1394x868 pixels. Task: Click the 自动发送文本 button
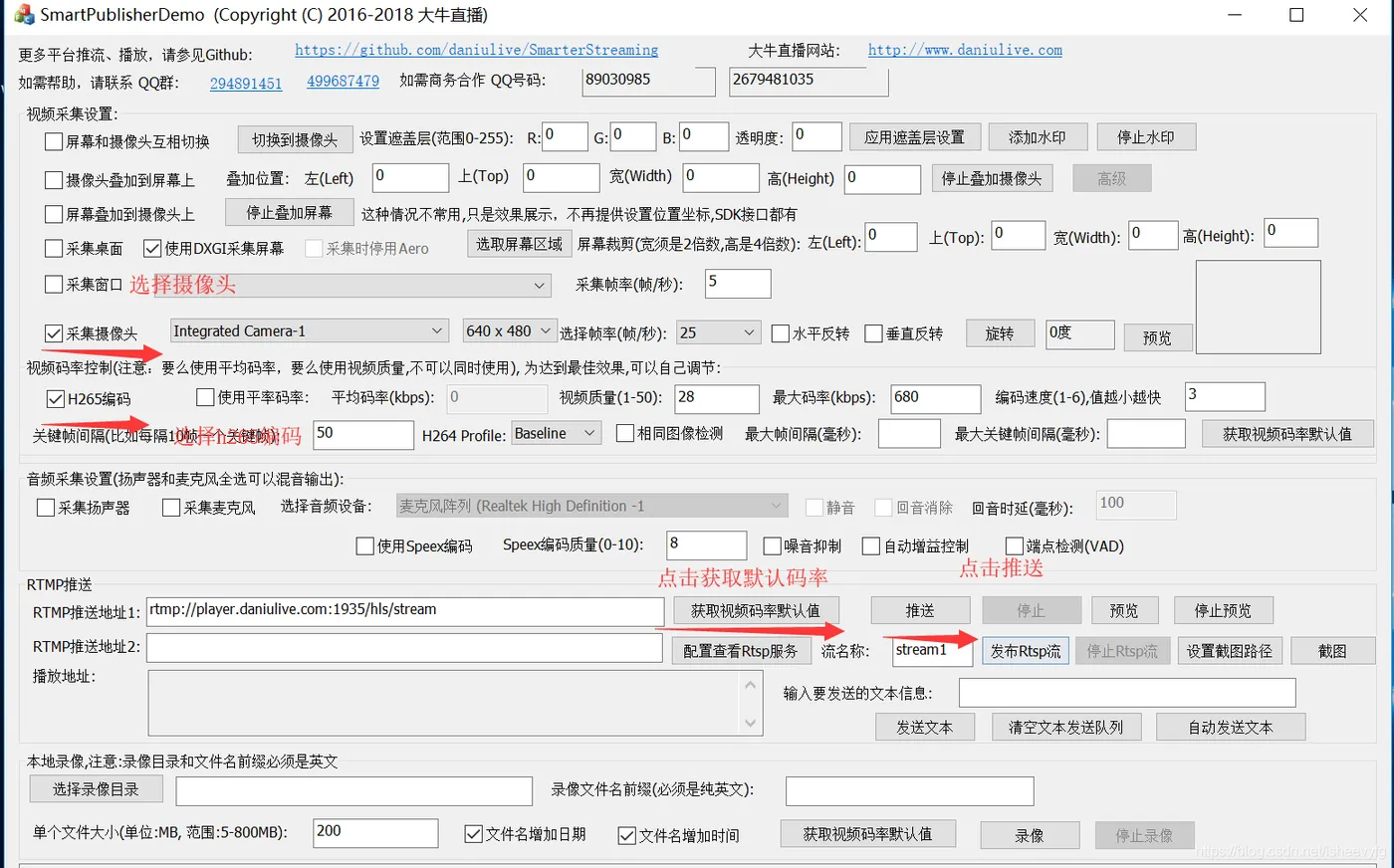(1231, 727)
